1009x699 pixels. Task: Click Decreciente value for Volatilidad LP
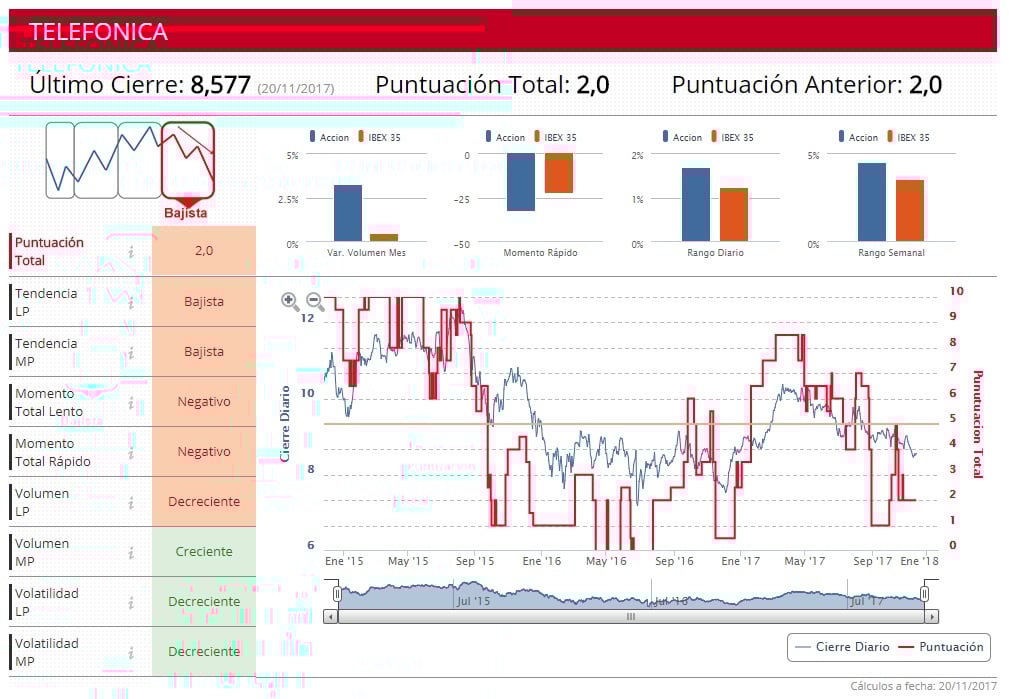pyautogui.click(x=204, y=602)
